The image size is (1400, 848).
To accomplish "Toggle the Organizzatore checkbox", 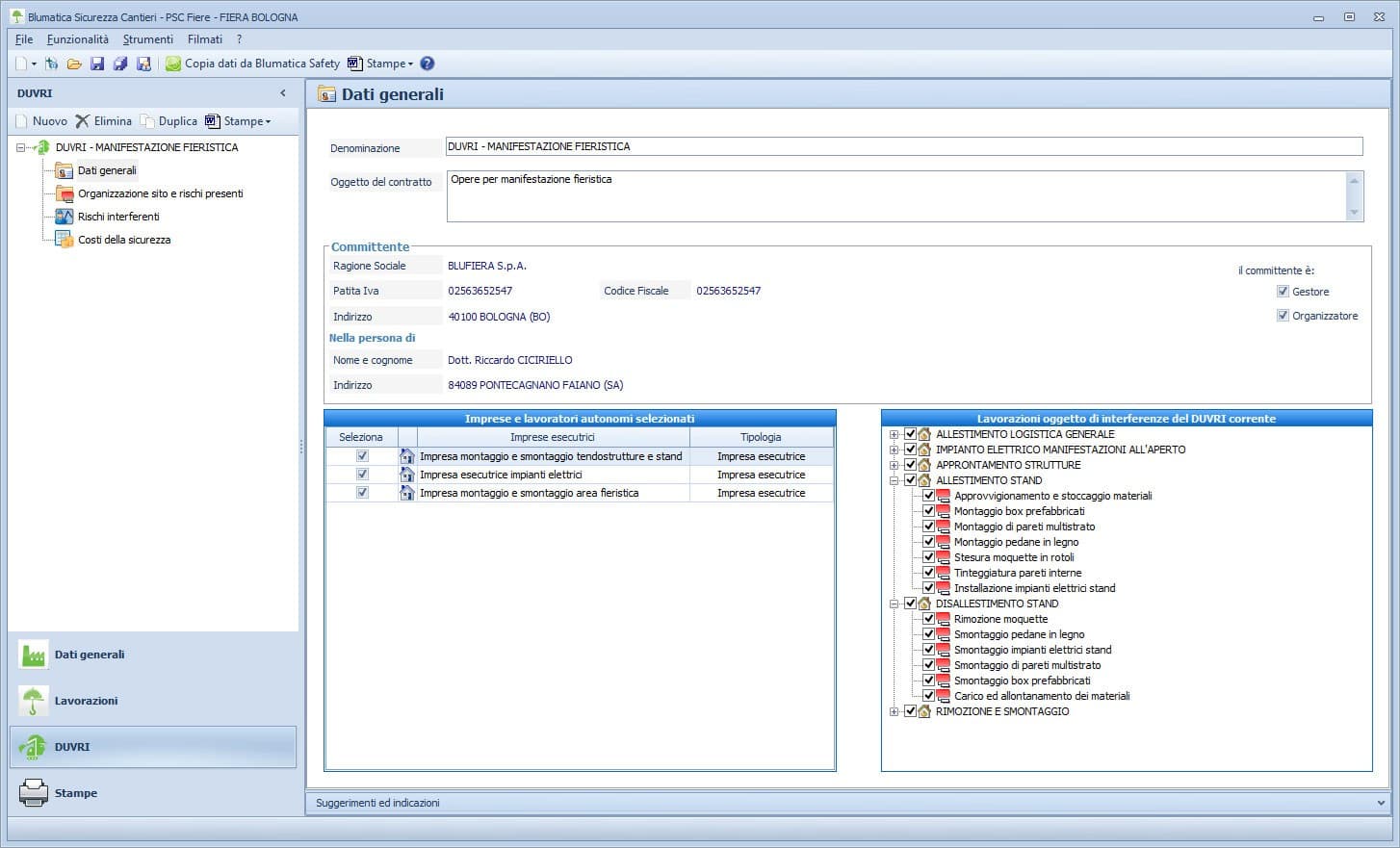I will (x=1283, y=316).
